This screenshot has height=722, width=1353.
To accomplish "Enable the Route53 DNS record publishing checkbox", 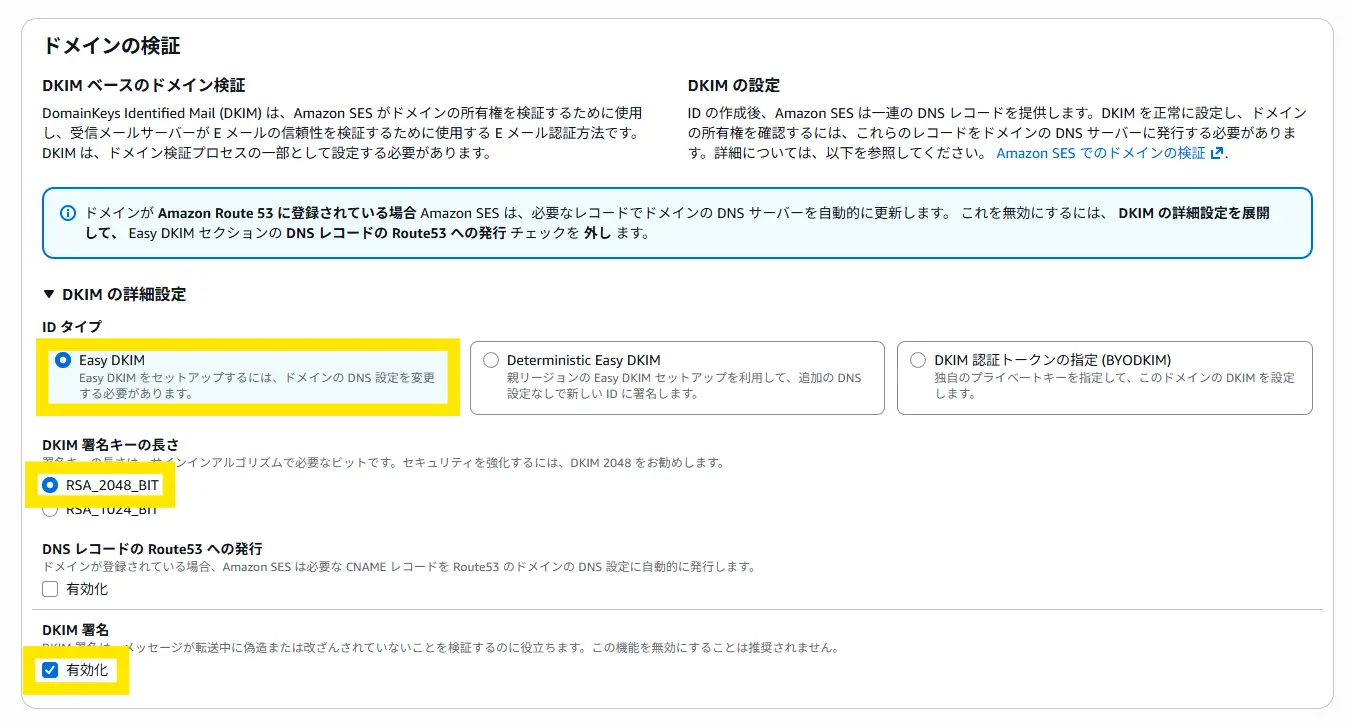I will [50, 589].
